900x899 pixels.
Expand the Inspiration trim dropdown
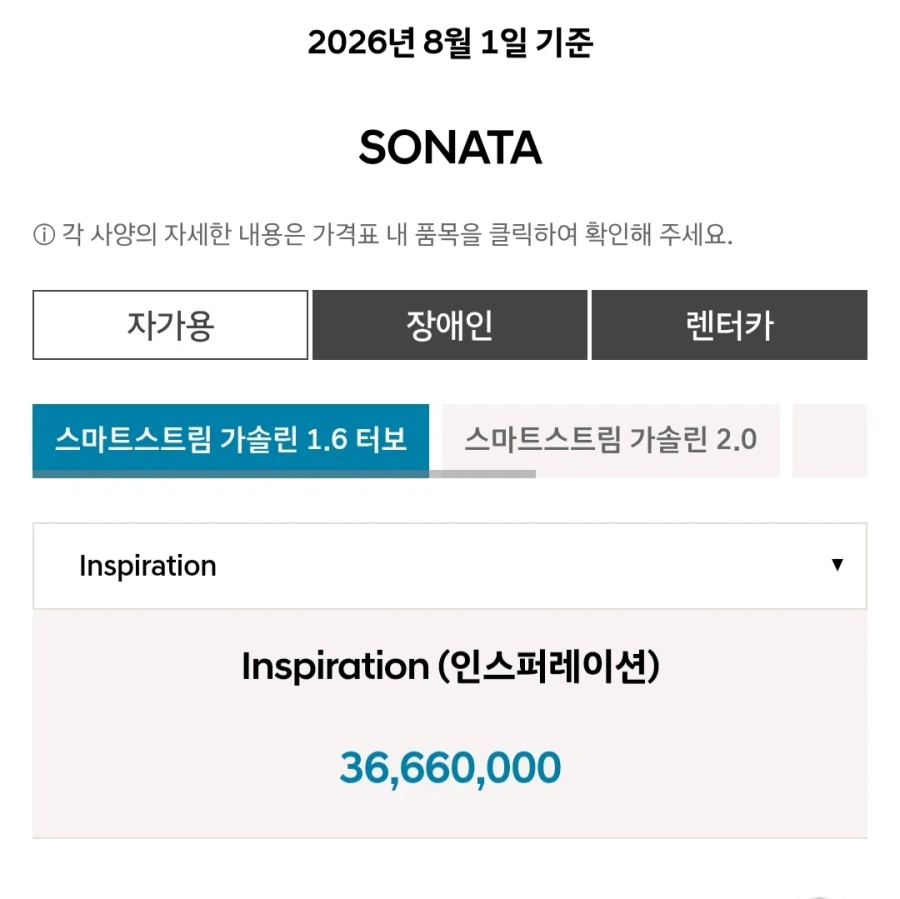[450, 566]
